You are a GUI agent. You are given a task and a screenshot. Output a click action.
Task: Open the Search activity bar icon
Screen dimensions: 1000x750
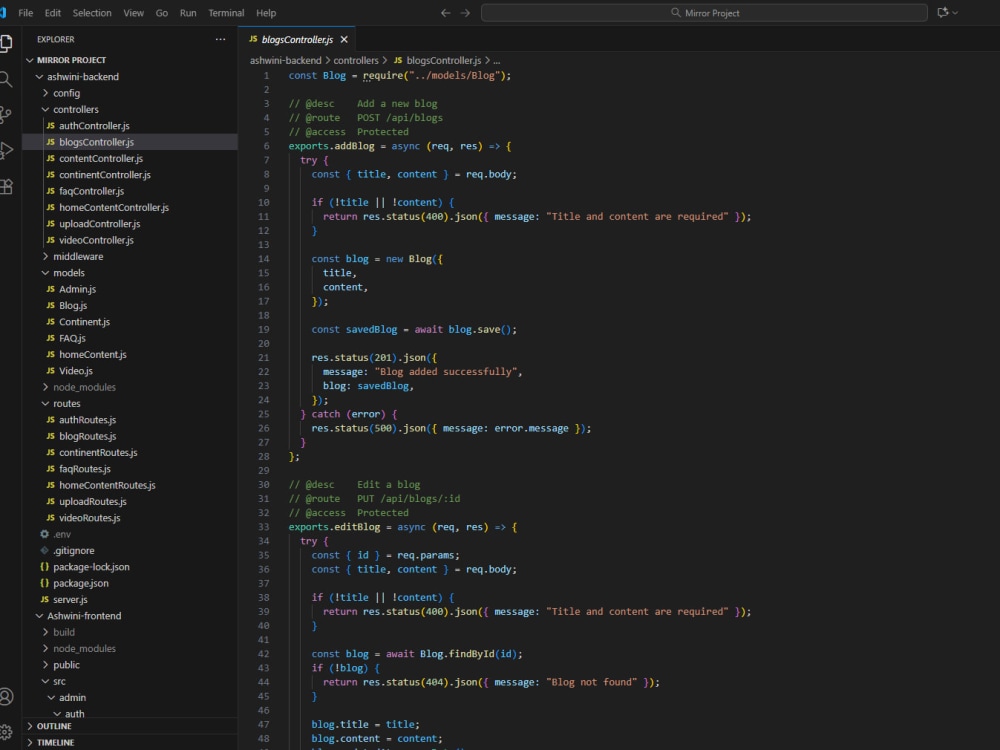click(6, 80)
